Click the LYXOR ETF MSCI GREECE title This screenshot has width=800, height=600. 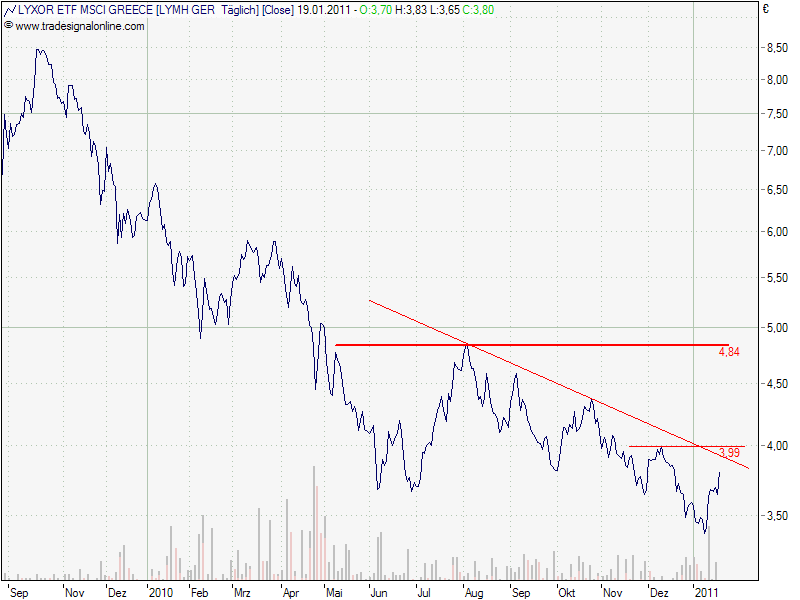point(85,10)
